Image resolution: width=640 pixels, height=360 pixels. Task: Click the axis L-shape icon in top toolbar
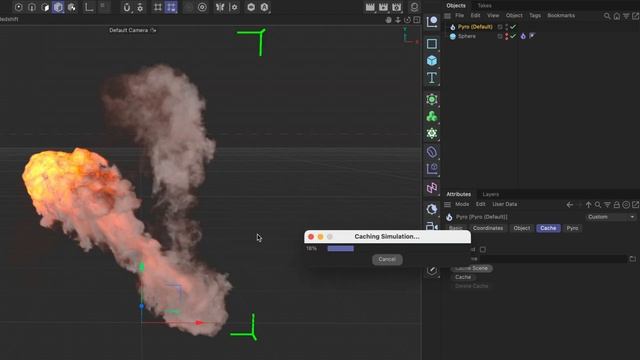point(89,7)
